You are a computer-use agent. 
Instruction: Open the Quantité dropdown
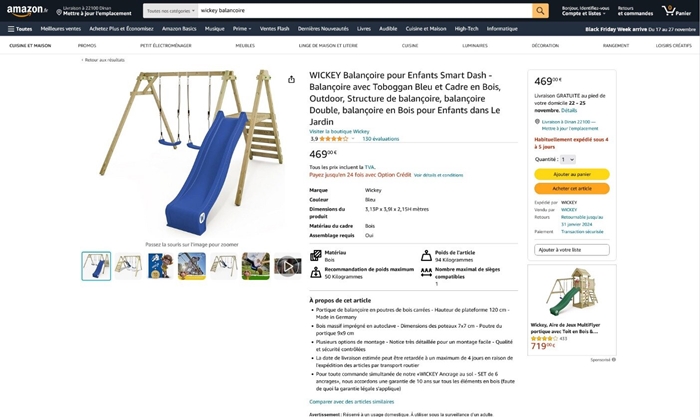click(x=567, y=159)
